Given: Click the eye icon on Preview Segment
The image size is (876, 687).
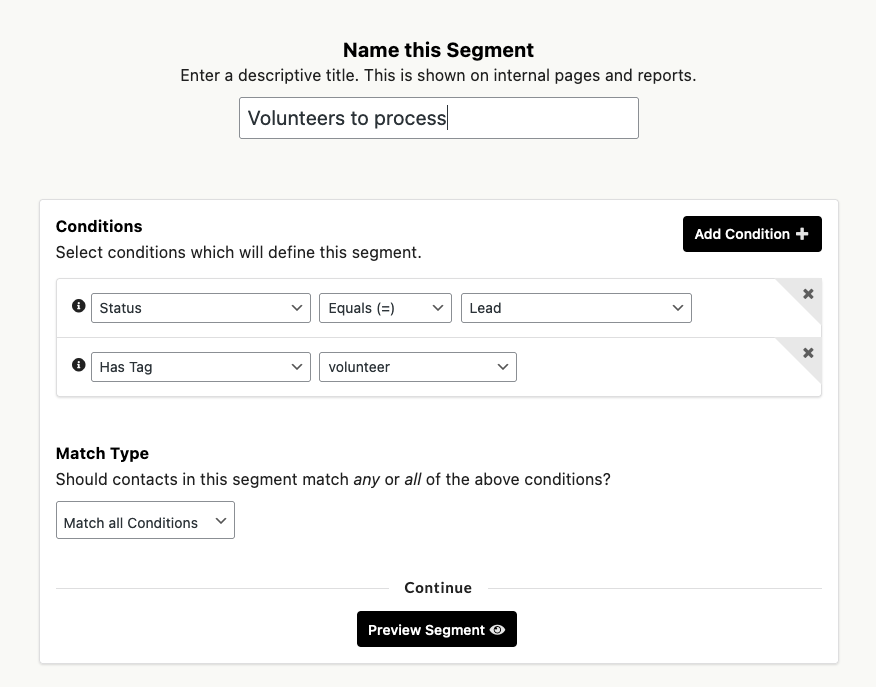Looking at the screenshot, I should (498, 630).
